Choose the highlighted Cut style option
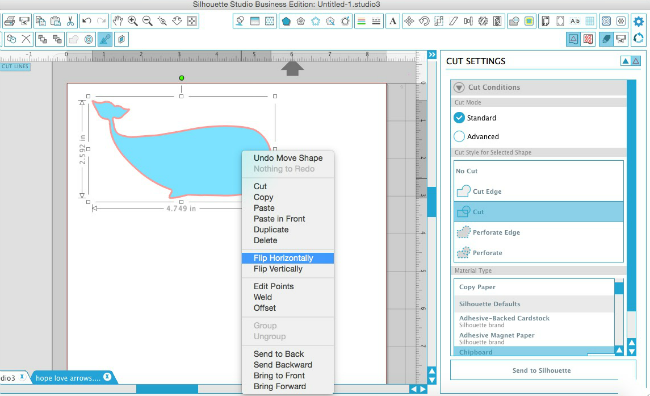Viewport: 650px width, 396px height. (x=538, y=212)
